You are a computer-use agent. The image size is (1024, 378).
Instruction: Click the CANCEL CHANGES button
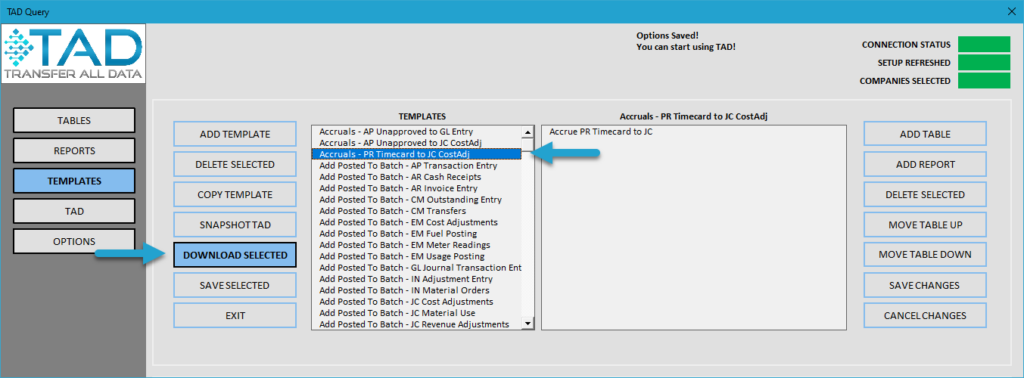tap(925, 315)
